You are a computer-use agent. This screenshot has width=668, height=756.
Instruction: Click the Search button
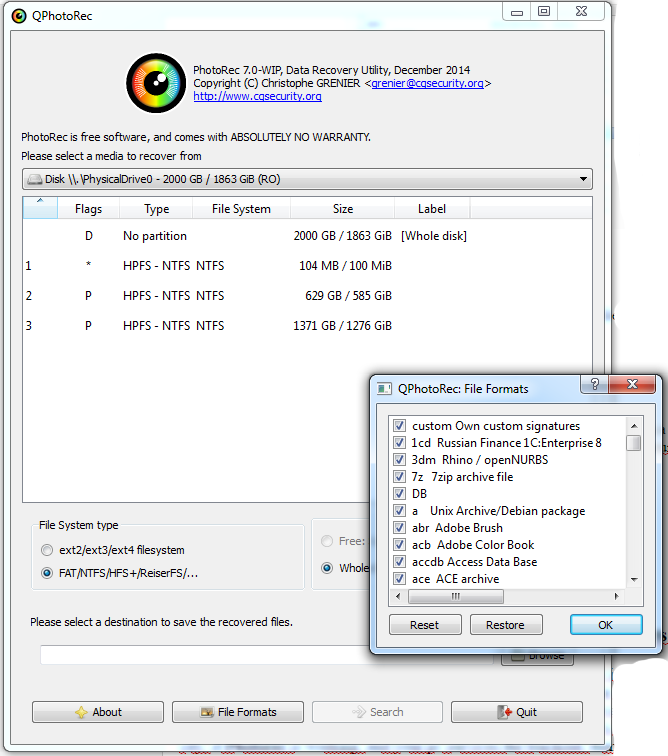pos(377,712)
